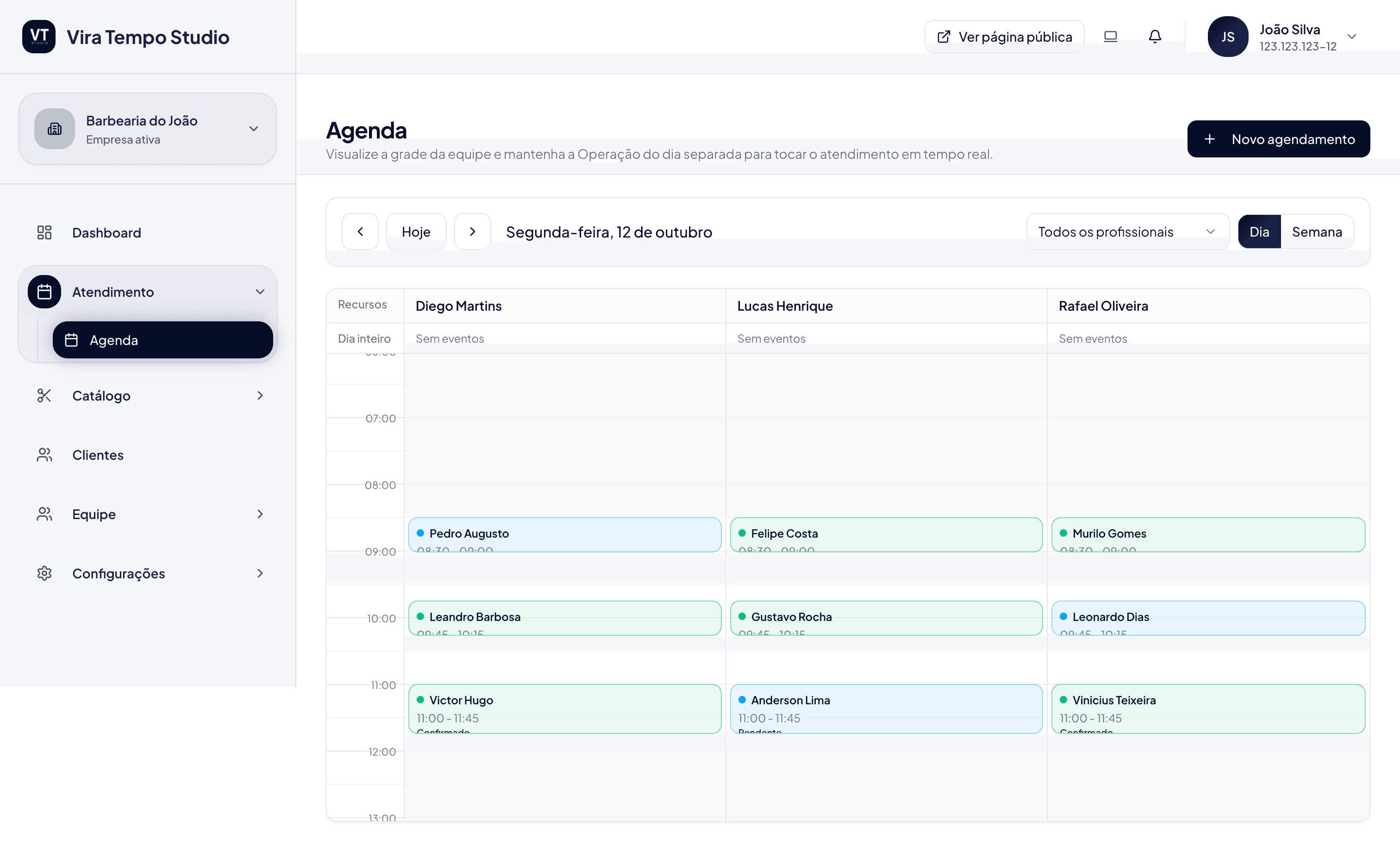Open Catálogo in the sidebar
The image size is (1400, 852).
tap(148, 395)
